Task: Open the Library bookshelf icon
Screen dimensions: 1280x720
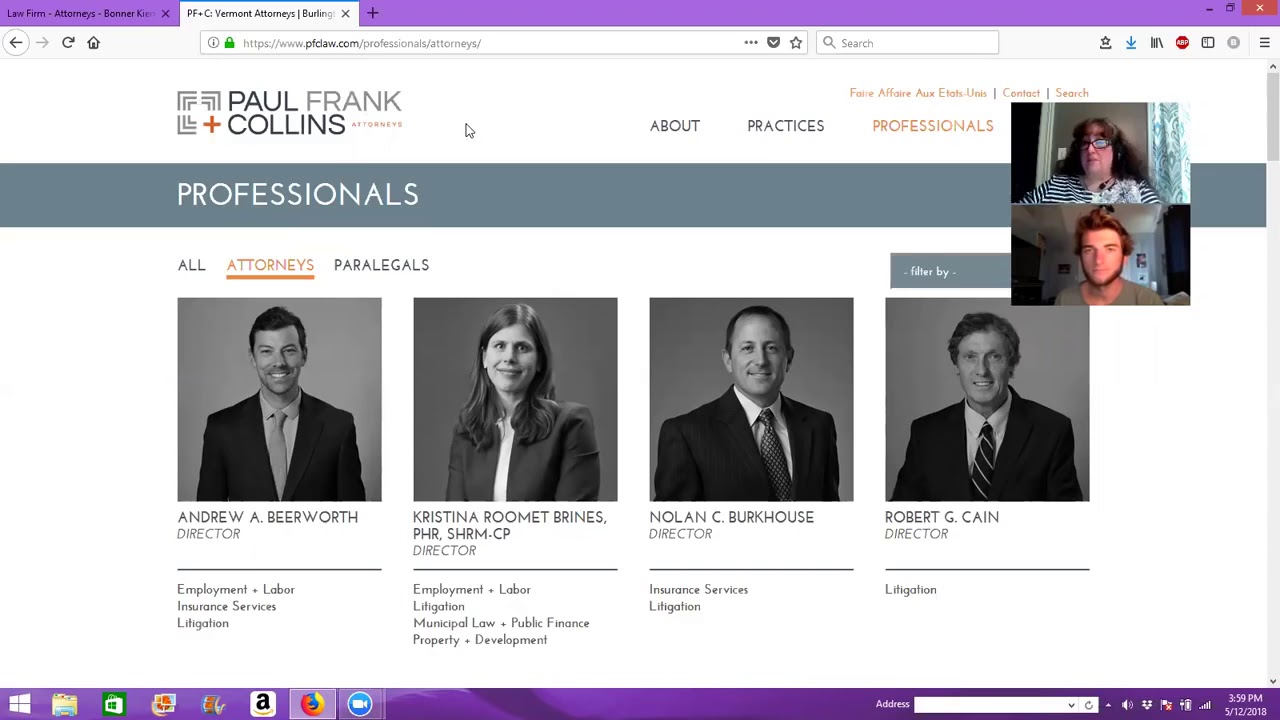Action: click(1157, 43)
